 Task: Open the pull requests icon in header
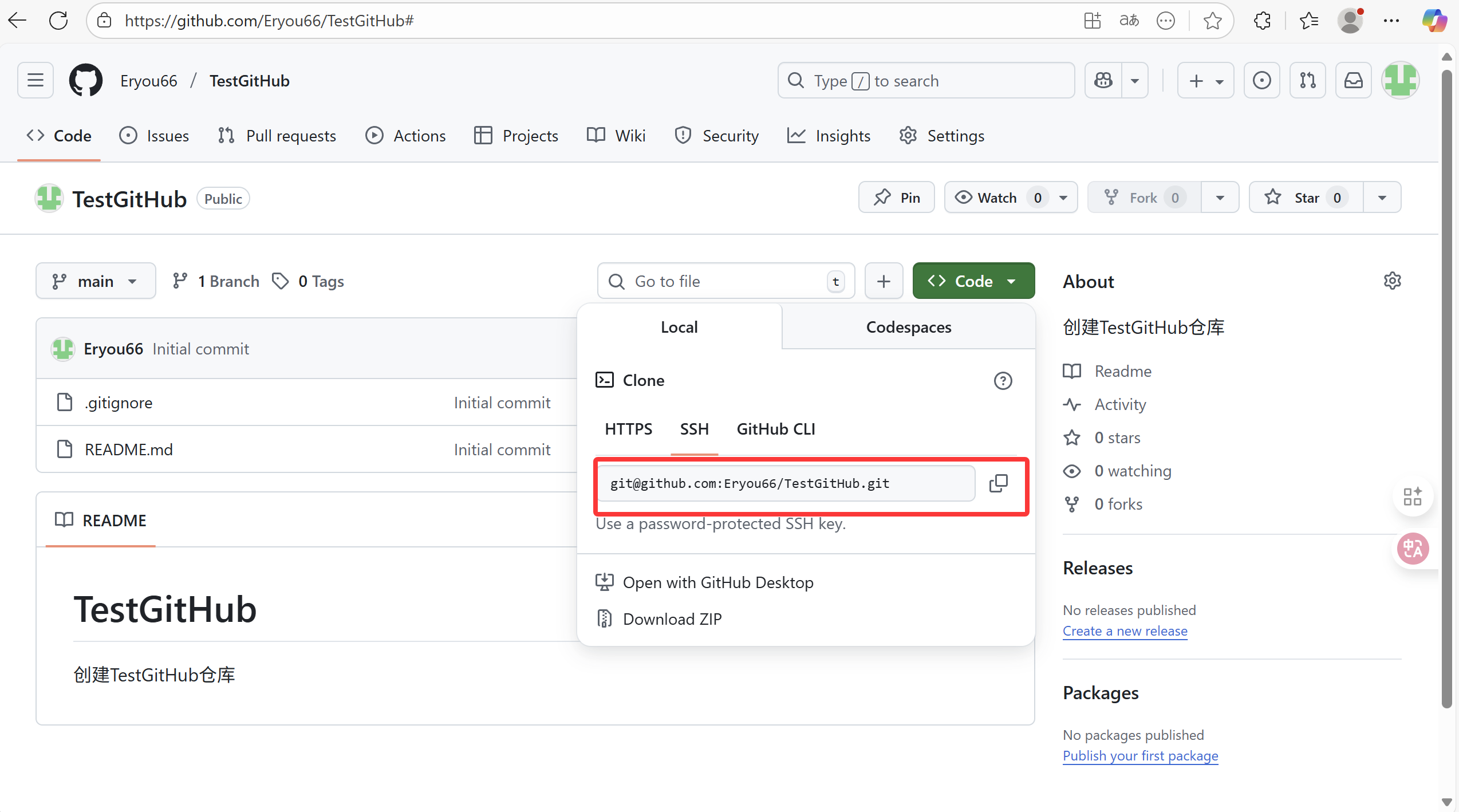point(1307,81)
